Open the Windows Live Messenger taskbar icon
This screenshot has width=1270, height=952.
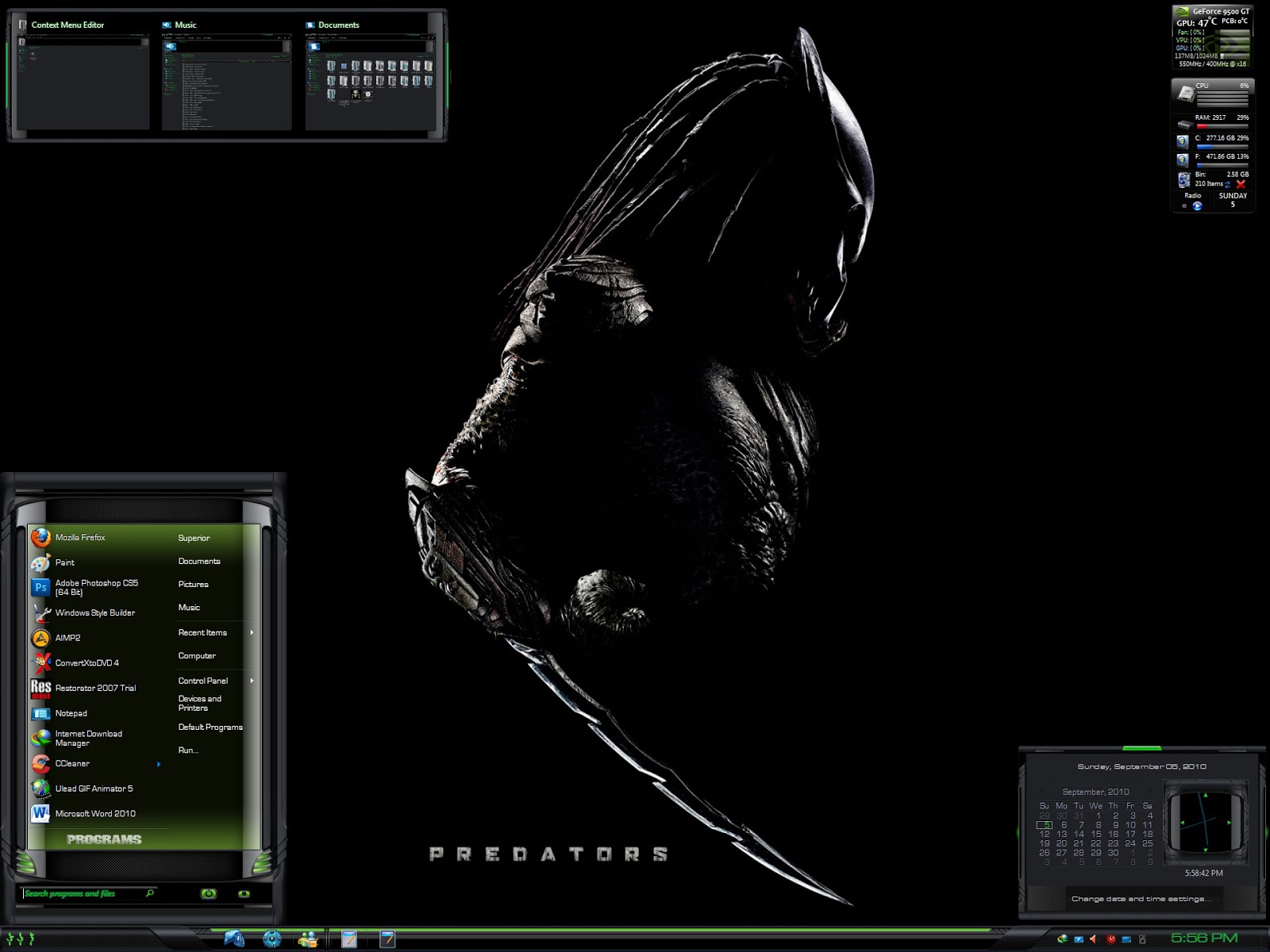(308, 939)
